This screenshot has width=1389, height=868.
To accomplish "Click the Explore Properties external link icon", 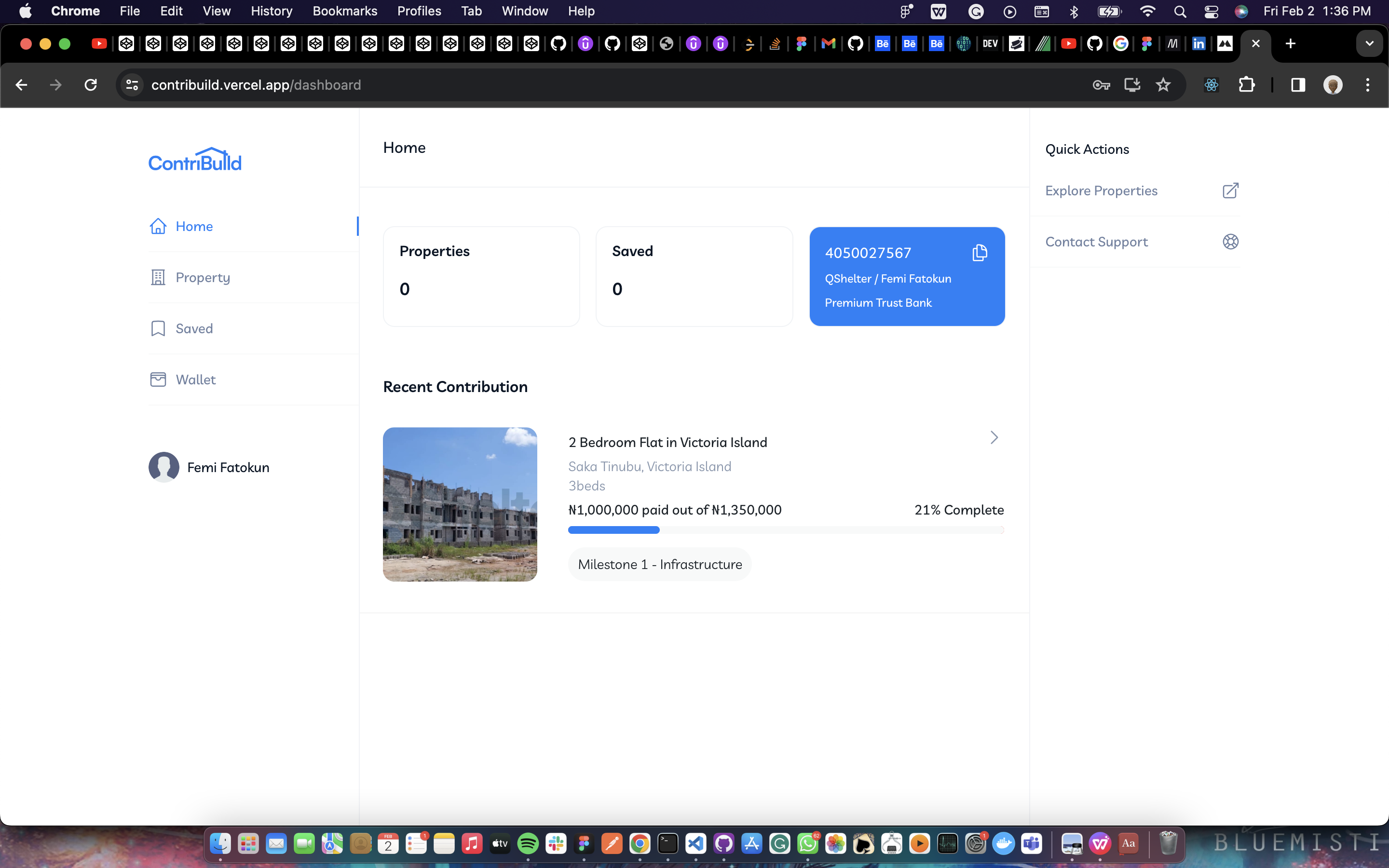I will [1230, 190].
